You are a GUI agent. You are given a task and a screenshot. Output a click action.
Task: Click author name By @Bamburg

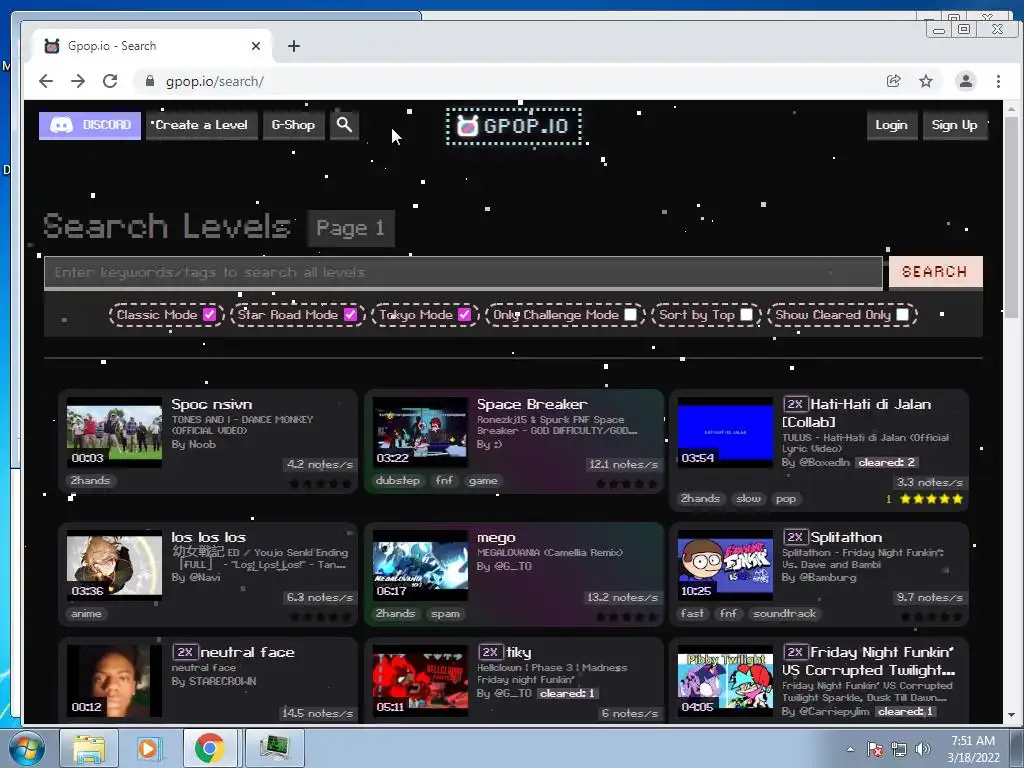coord(819,577)
